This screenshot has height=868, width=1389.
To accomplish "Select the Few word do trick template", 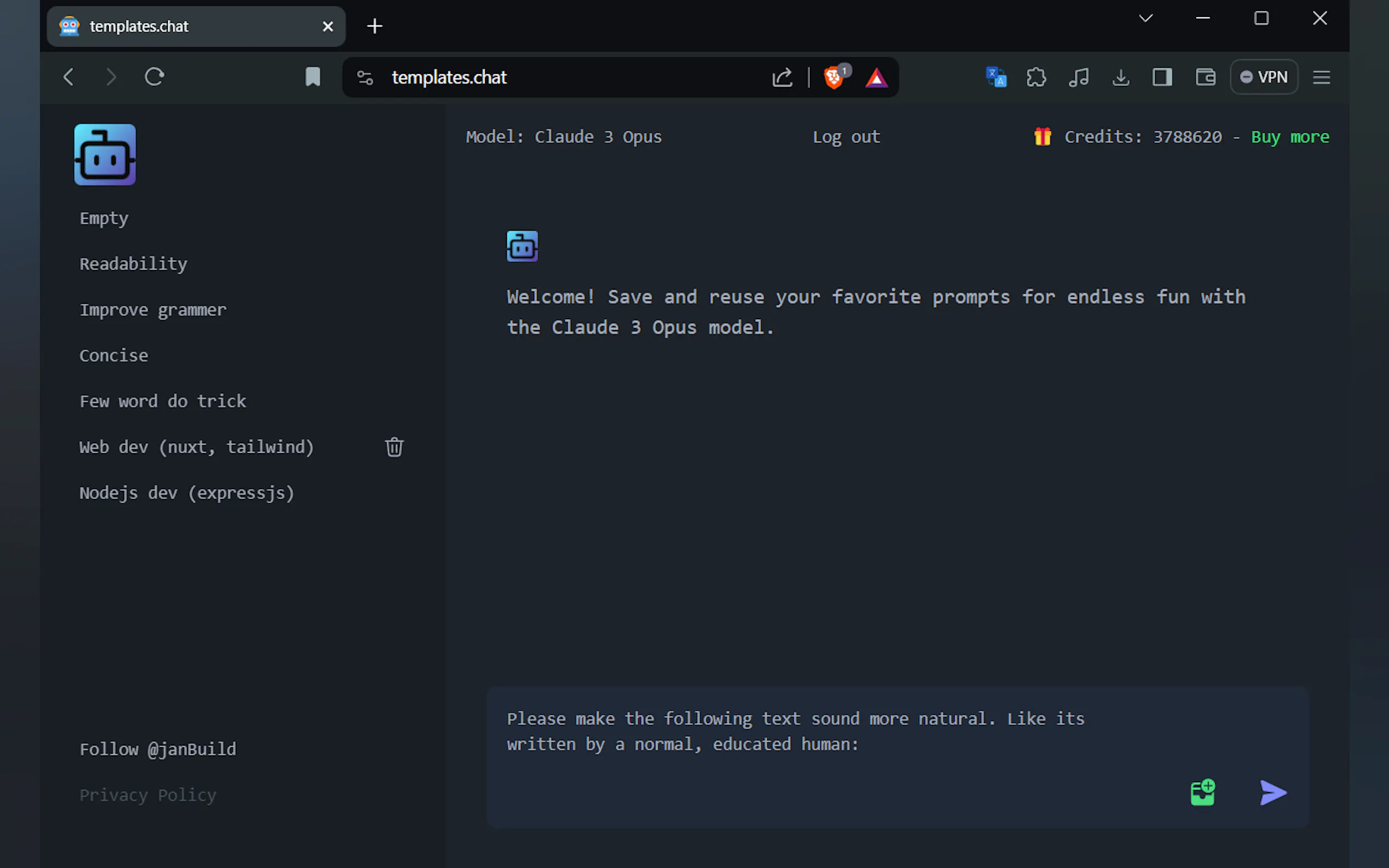I will [x=162, y=401].
